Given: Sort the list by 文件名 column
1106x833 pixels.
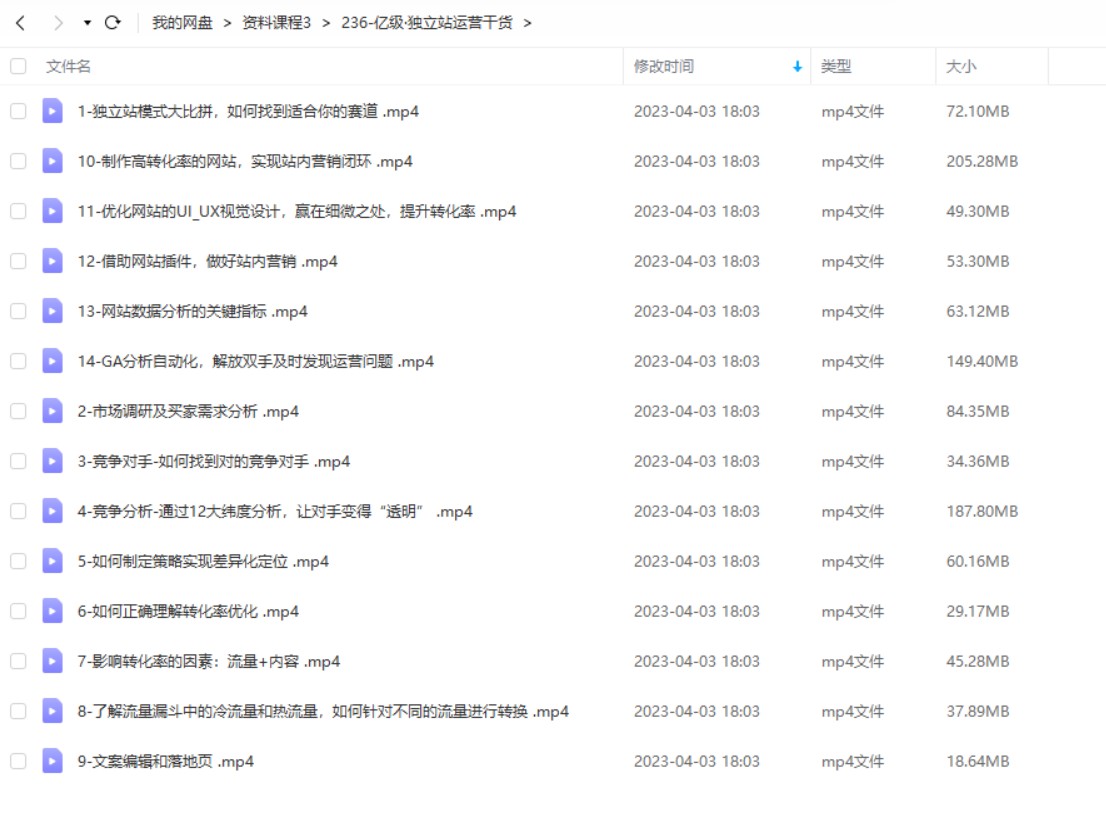Looking at the screenshot, I should pyautogui.click(x=68, y=66).
